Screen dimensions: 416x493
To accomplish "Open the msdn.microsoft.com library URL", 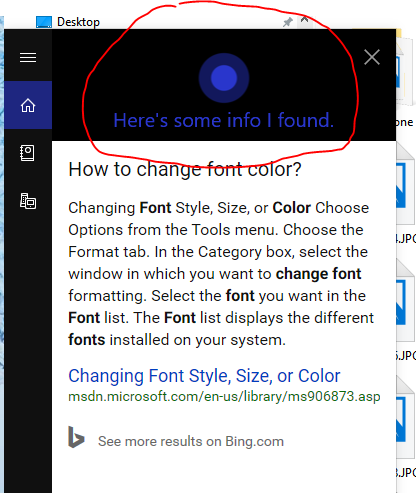I will (224, 397).
